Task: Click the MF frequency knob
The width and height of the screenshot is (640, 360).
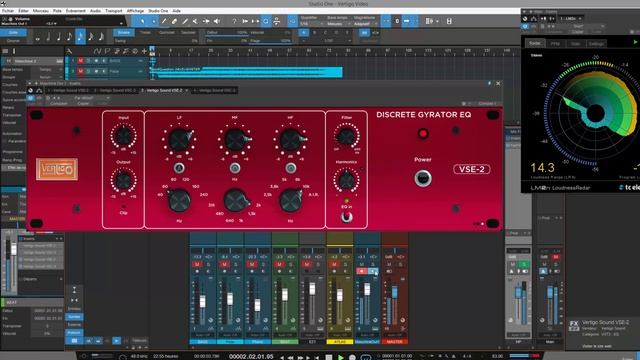Action: point(235,200)
